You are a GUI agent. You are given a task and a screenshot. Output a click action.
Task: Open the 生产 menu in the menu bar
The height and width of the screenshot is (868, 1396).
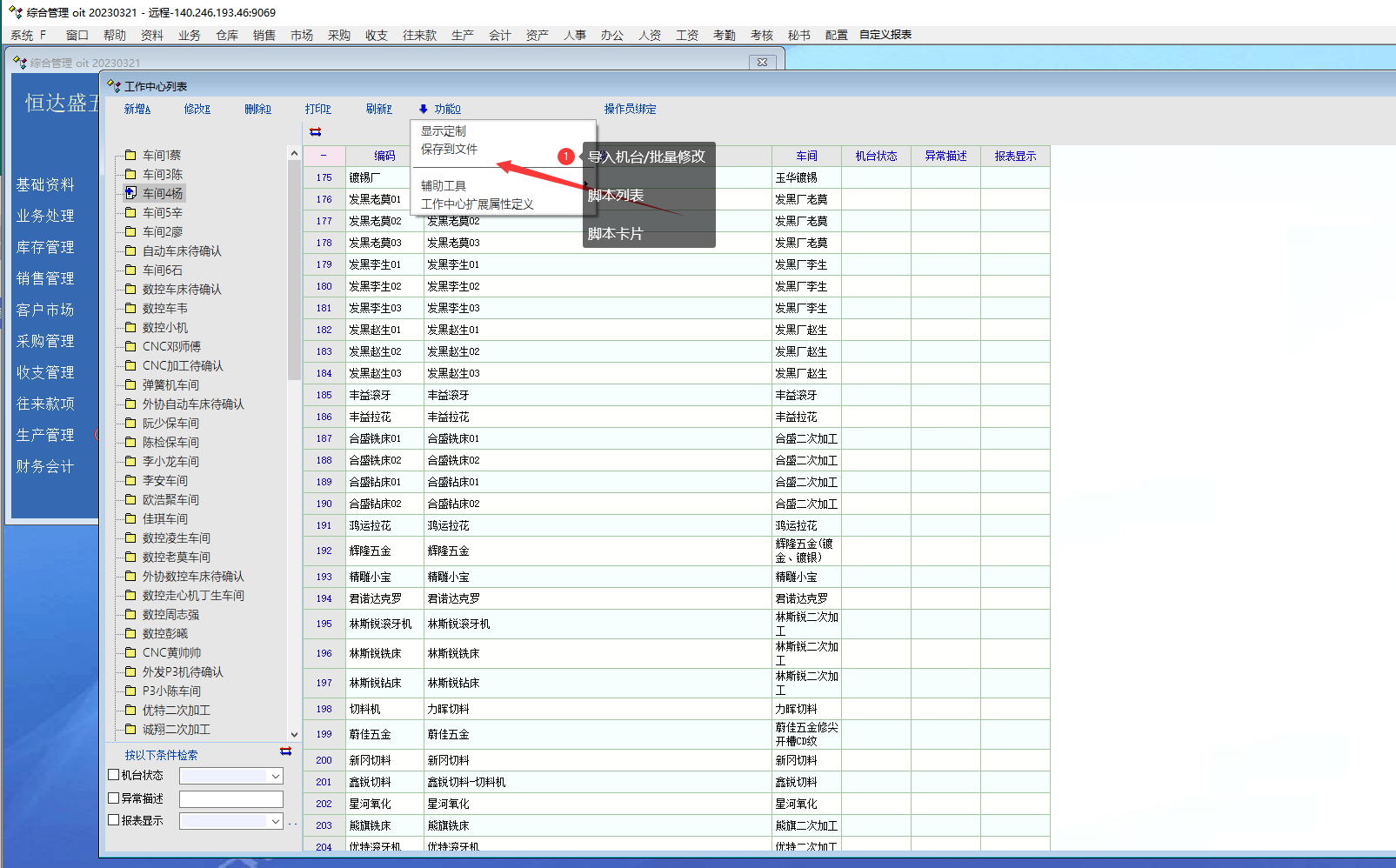point(462,35)
